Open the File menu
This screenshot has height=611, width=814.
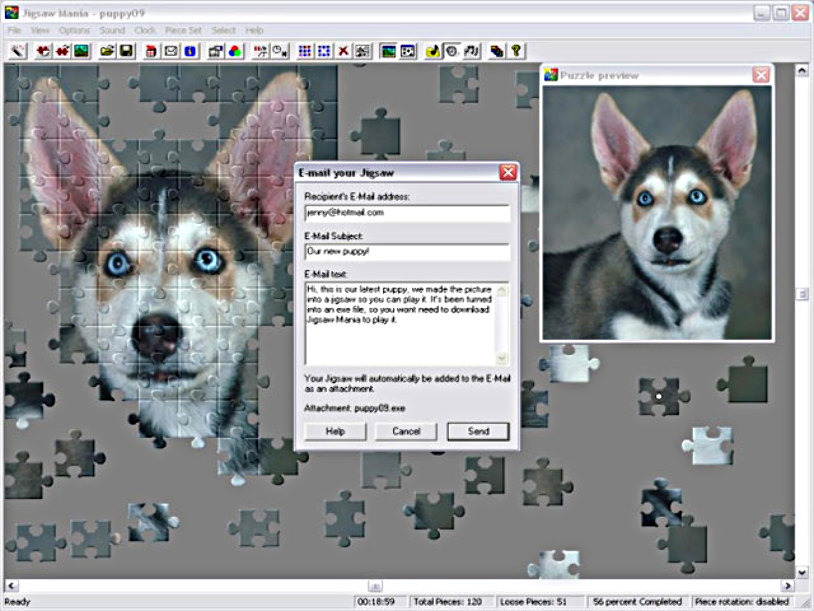14,30
